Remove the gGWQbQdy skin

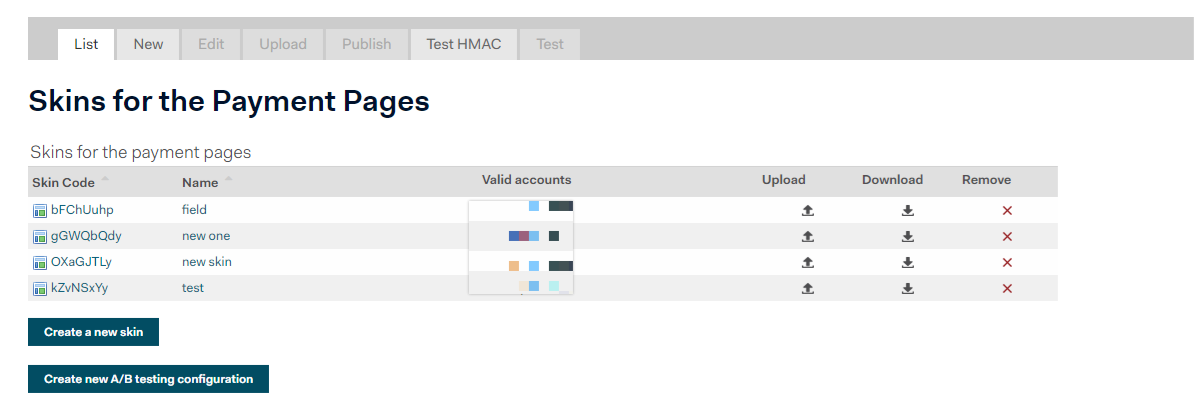tap(1007, 237)
